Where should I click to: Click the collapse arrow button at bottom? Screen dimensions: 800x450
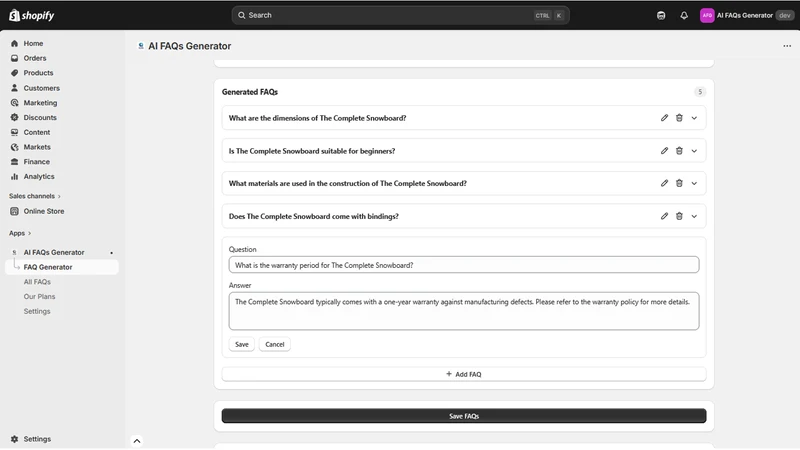(137, 441)
